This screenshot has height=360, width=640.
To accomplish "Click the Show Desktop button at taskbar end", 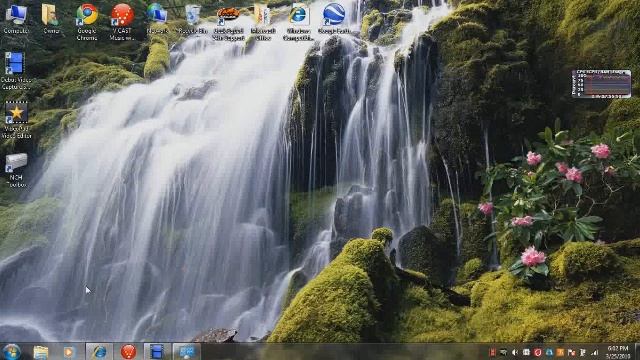I will click(637, 352).
